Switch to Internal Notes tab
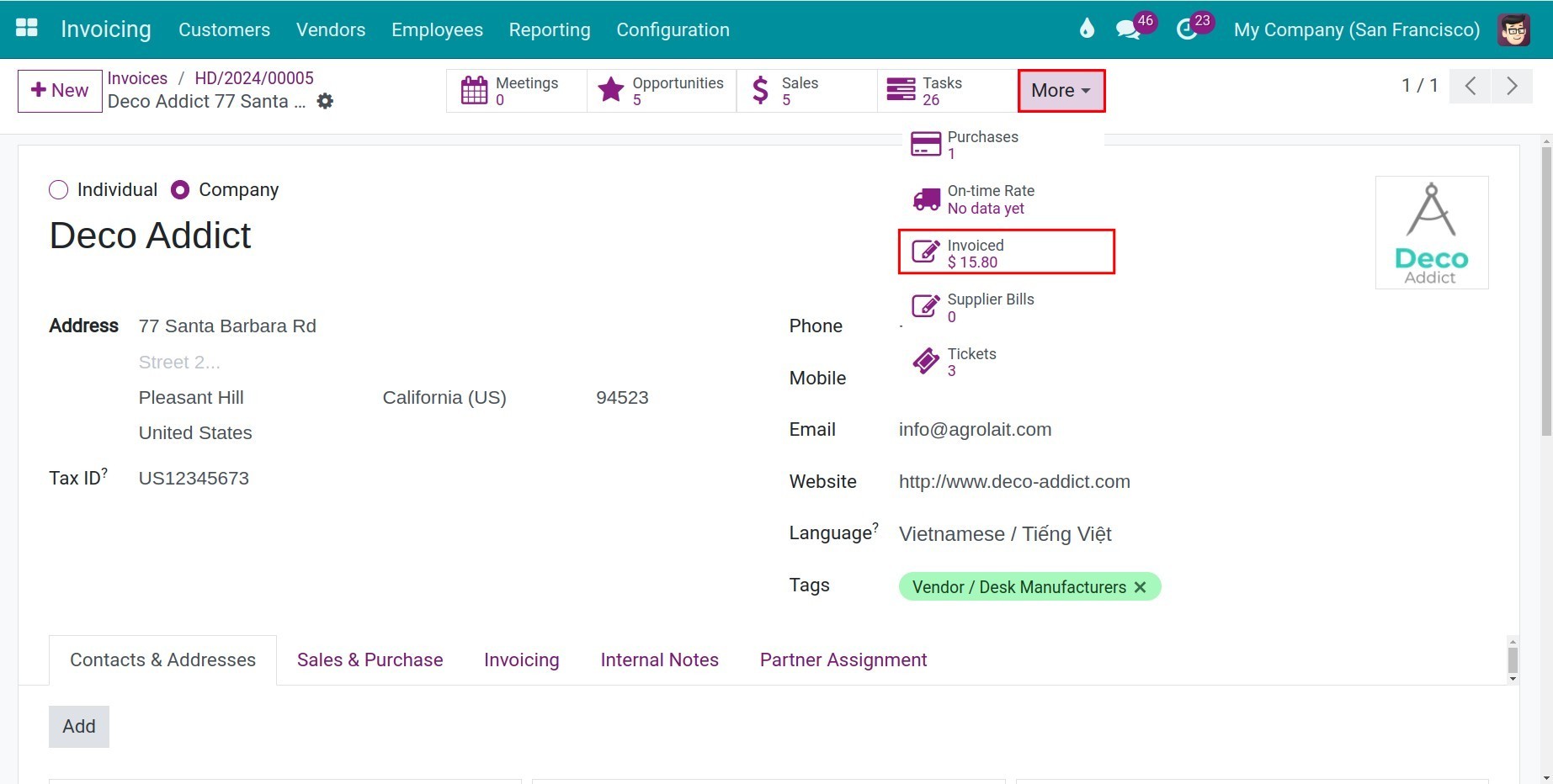Image resolution: width=1553 pixels, height=784 pixels. coord(659,660)
